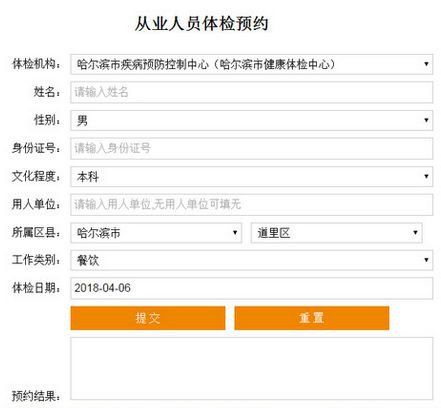The height and width of the screenshot is (408, 441).
Task: Click inside the 预约结果 result text area
Action: click(251, 369)
